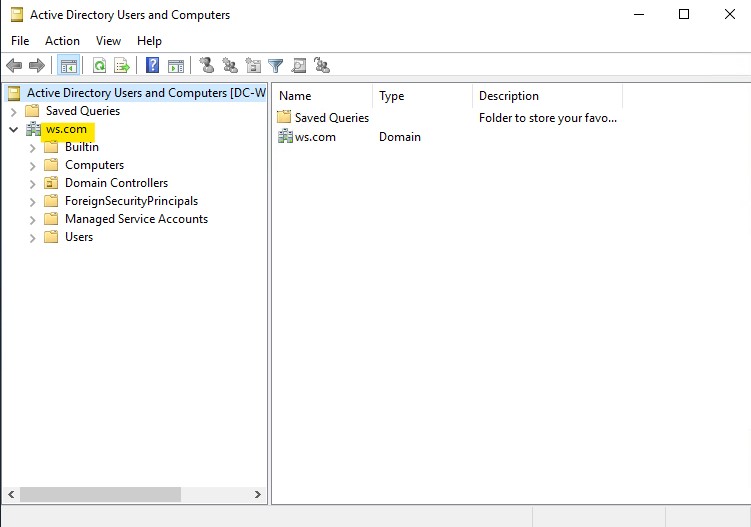Expand the Domain Controllers node

33,184
